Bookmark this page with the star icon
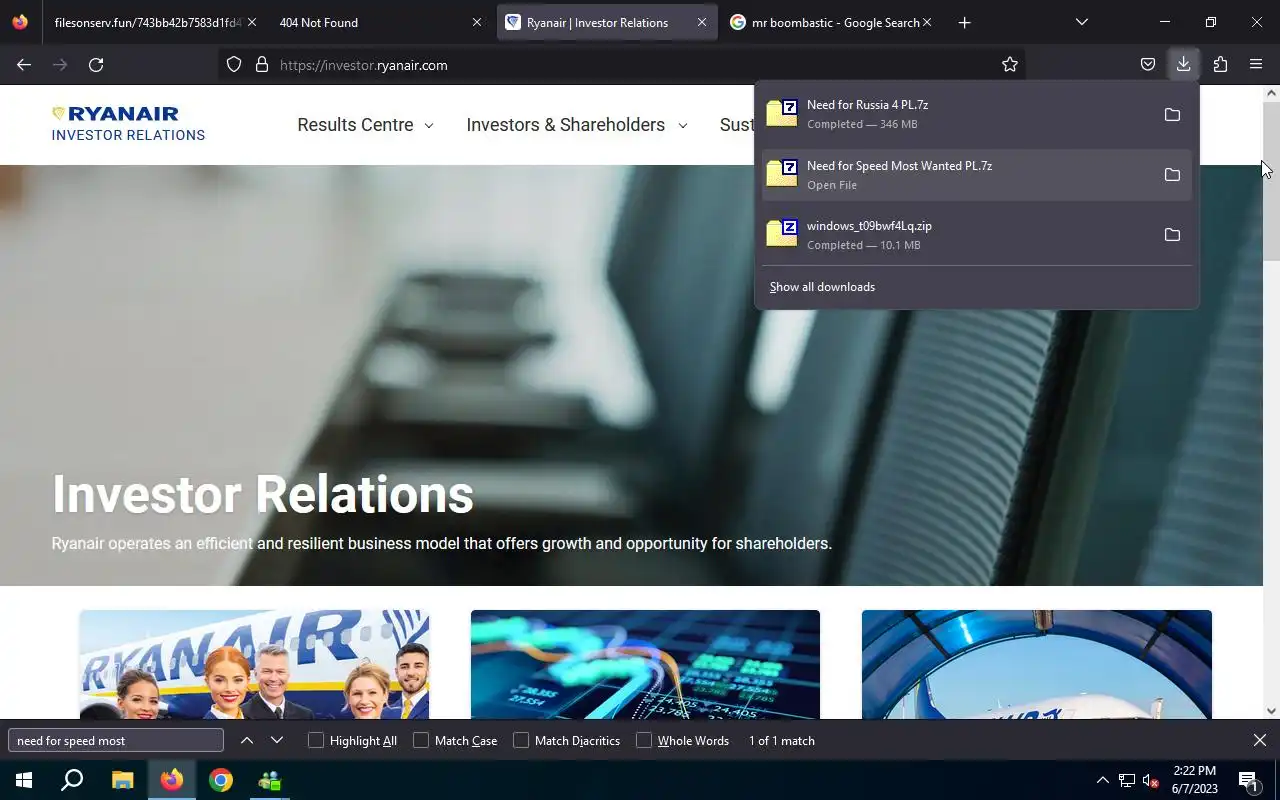This screenshot has height=800, width=1280. point(1010,65)
